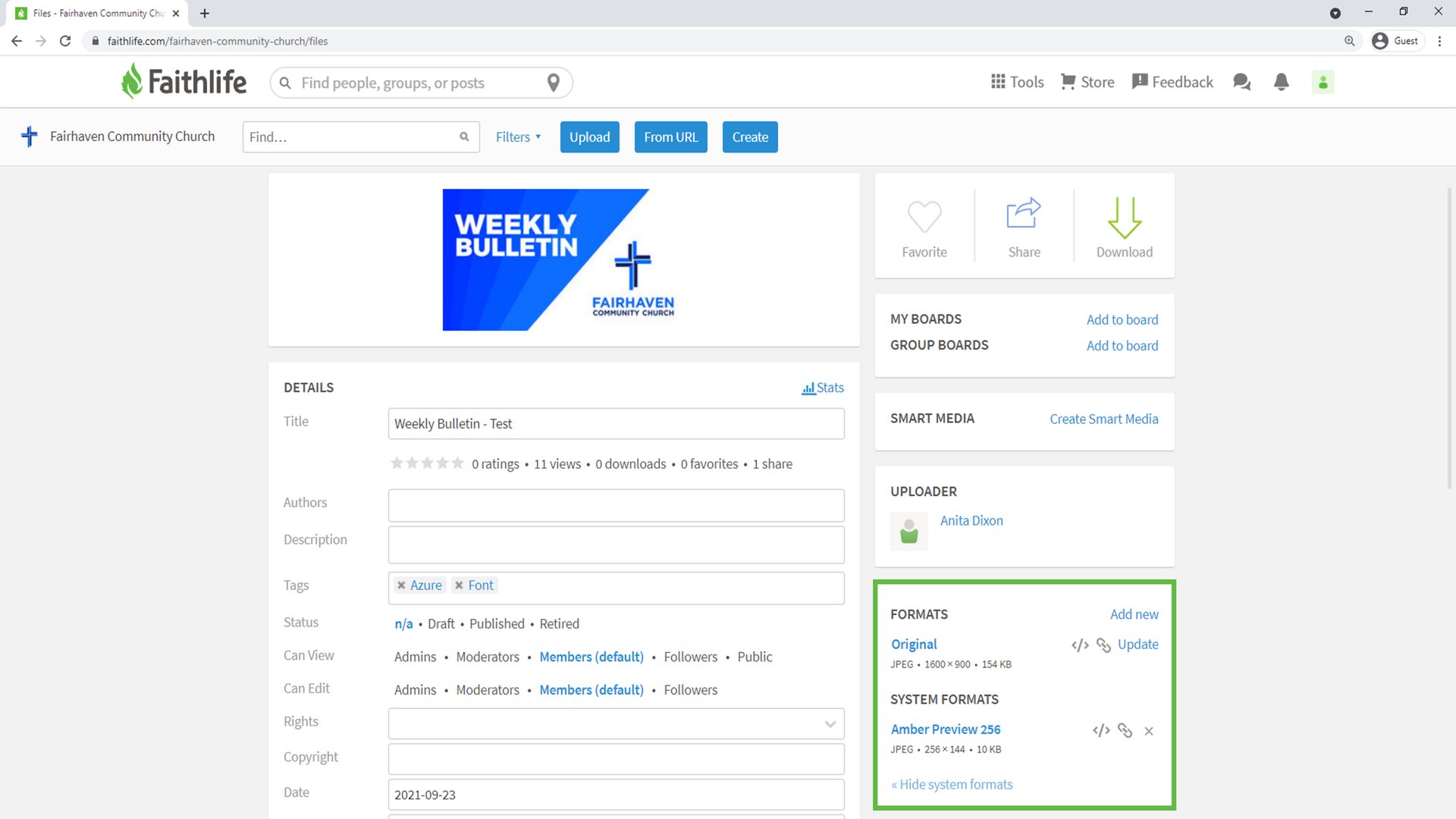
Task: Set Can View to Followers
Action: [690, 657]
